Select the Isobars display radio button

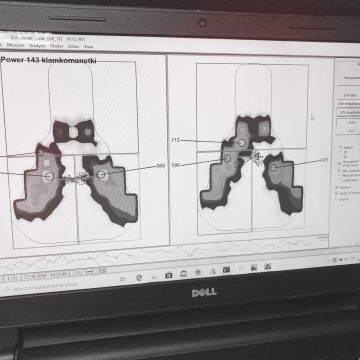tap(341, 147)
